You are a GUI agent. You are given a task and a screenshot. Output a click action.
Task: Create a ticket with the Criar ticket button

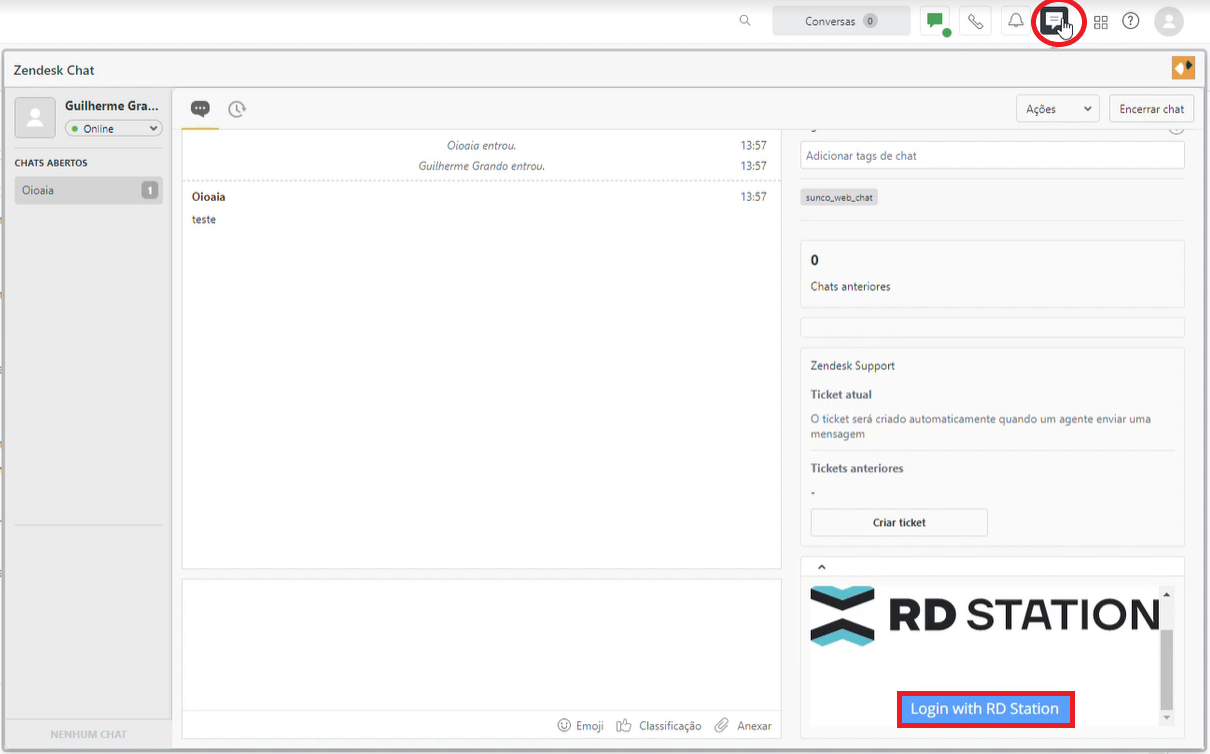pos(898,522)
